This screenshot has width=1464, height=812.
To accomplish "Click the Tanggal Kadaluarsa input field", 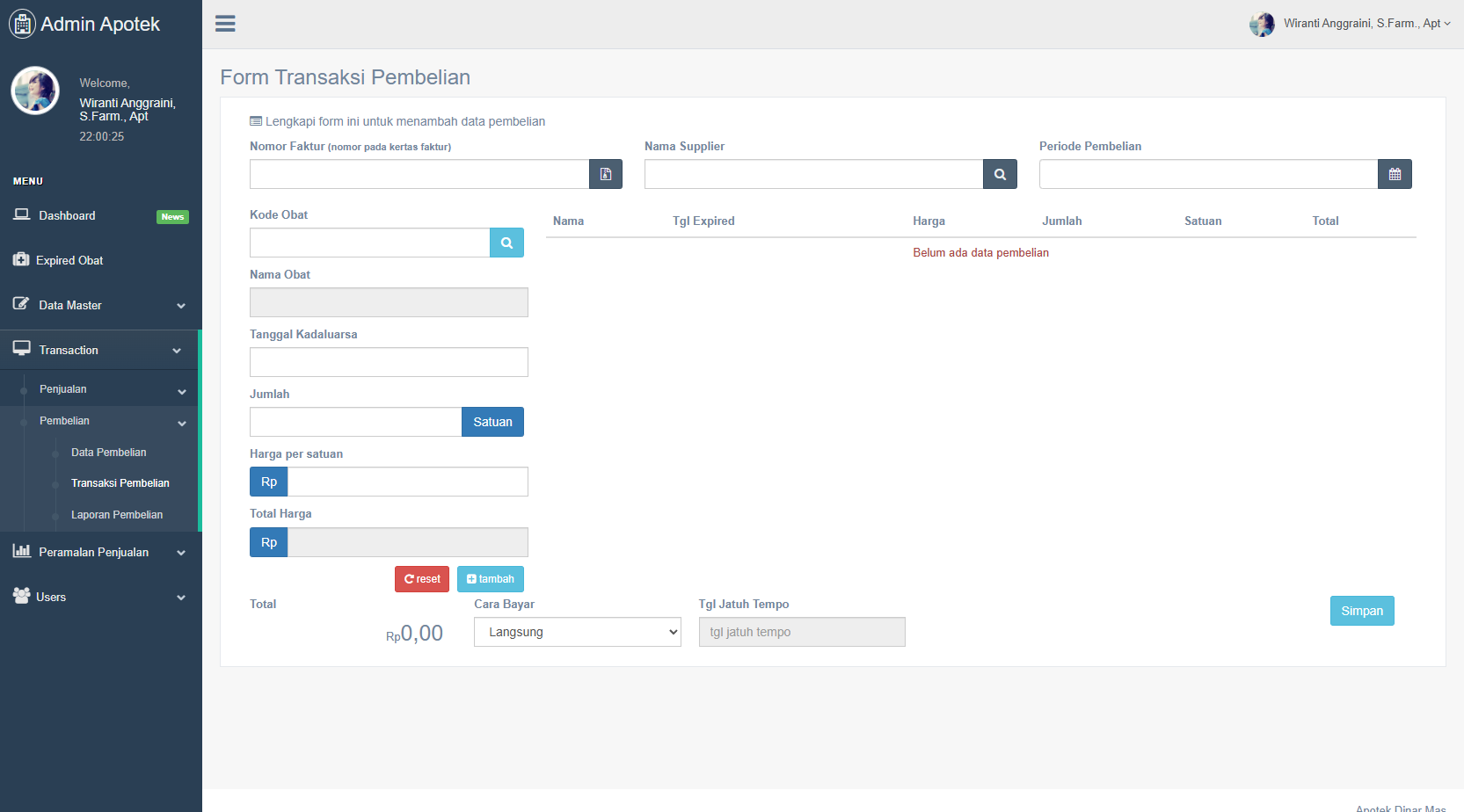I will (x=389, y=362).
